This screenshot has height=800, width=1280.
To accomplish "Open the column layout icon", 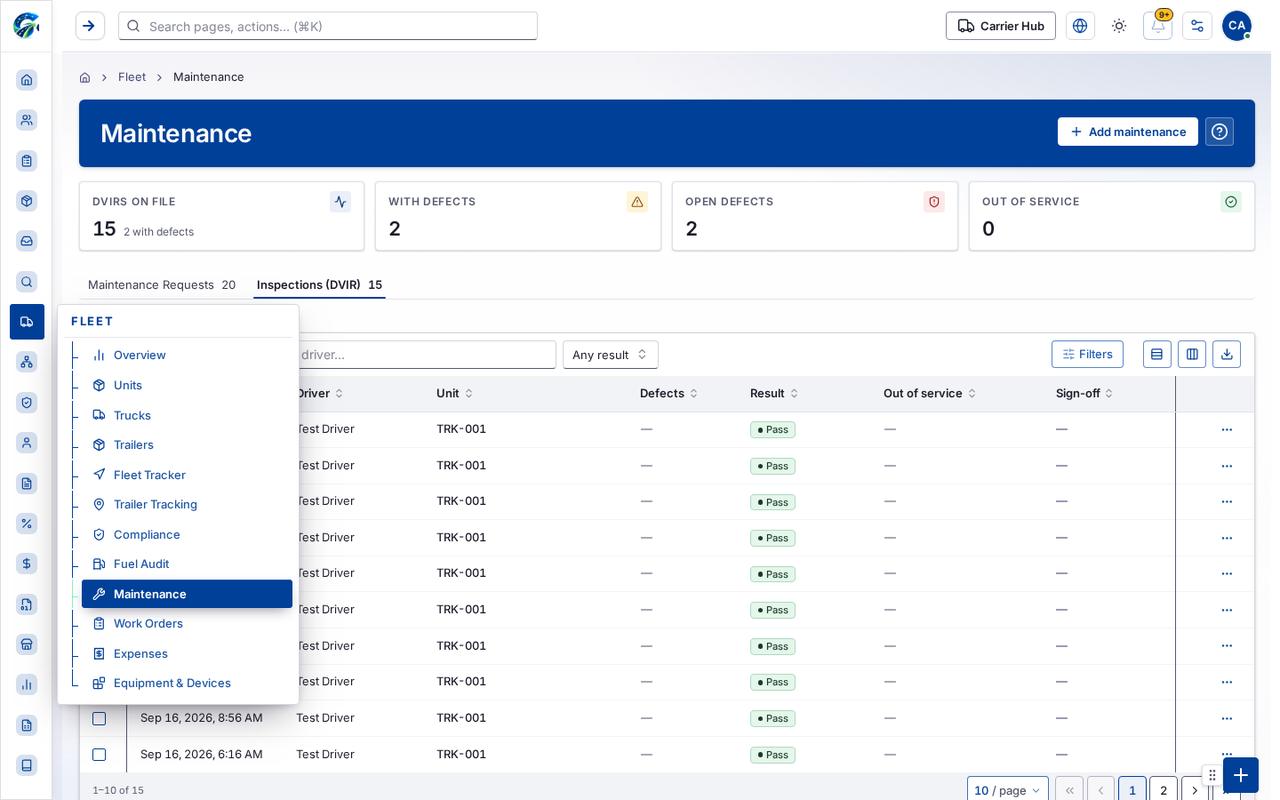I will pos(1192,354).
